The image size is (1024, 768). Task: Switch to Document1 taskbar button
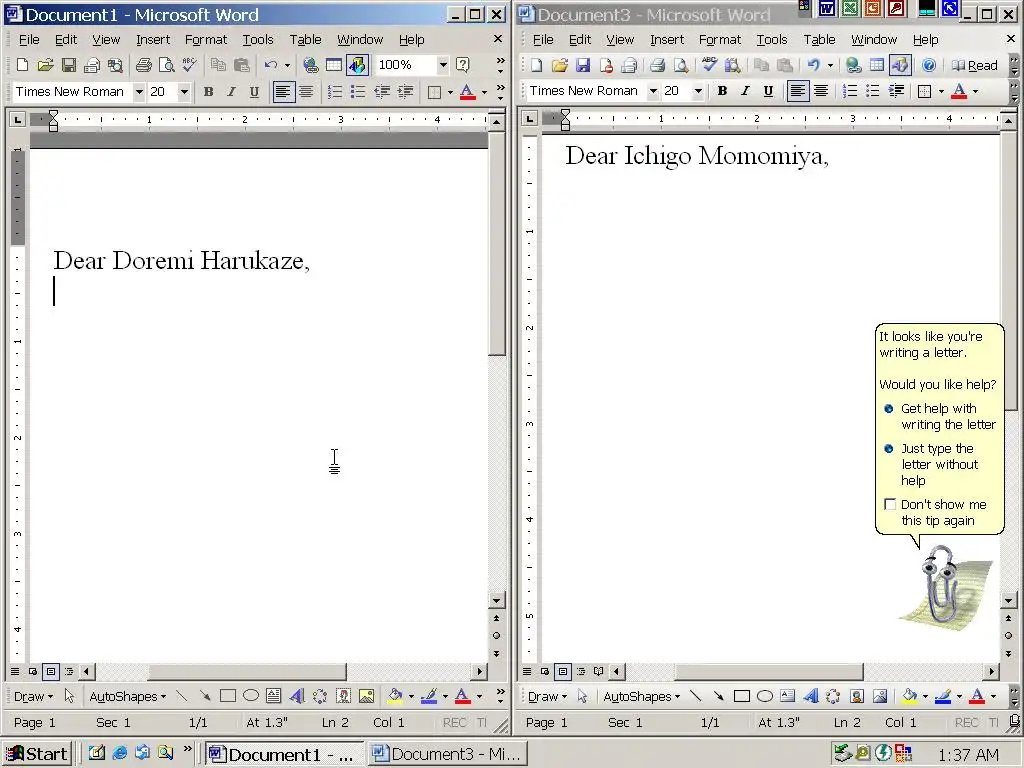283,754
